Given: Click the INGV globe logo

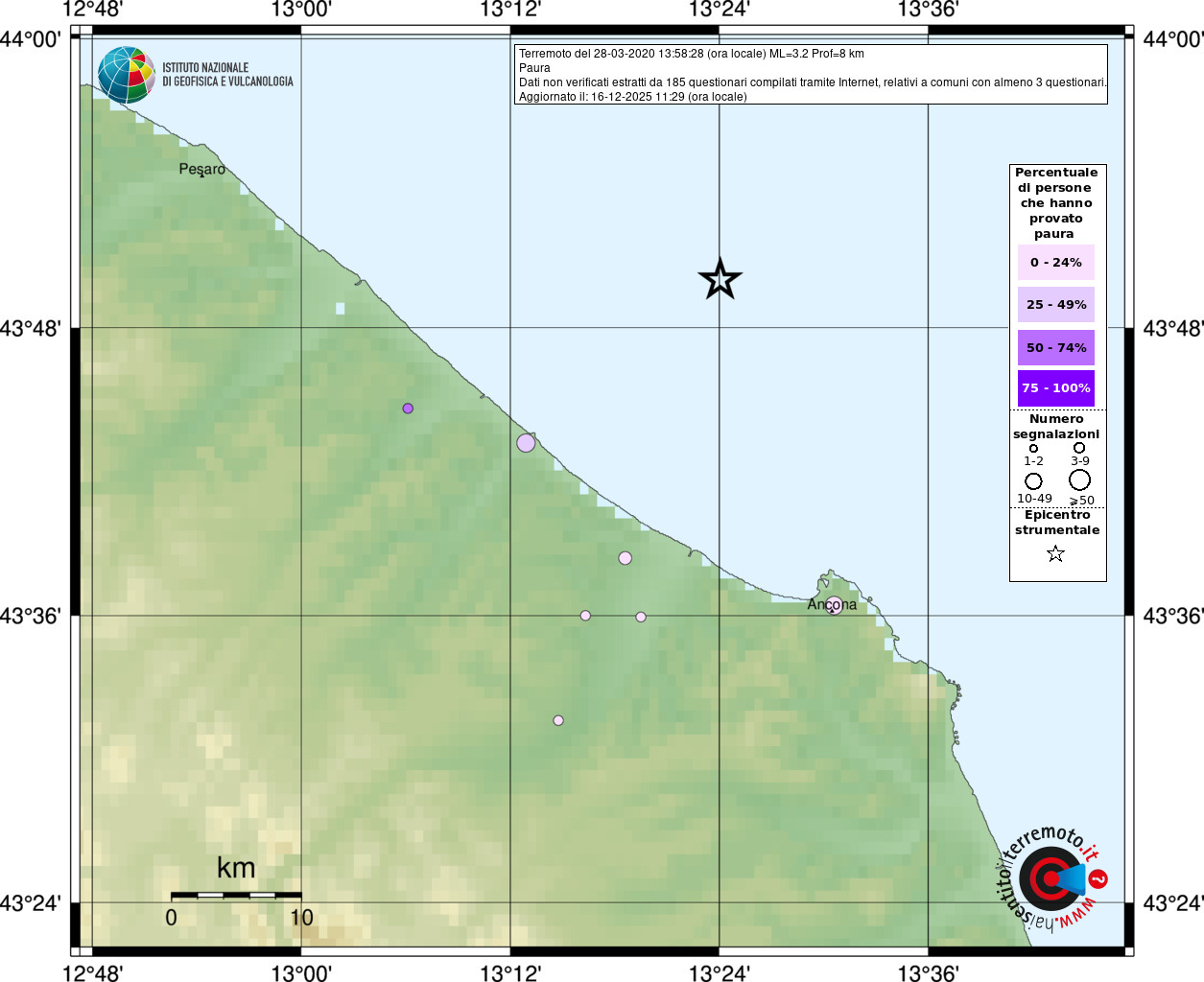Looking at the screenshot, I should point(127,75).
